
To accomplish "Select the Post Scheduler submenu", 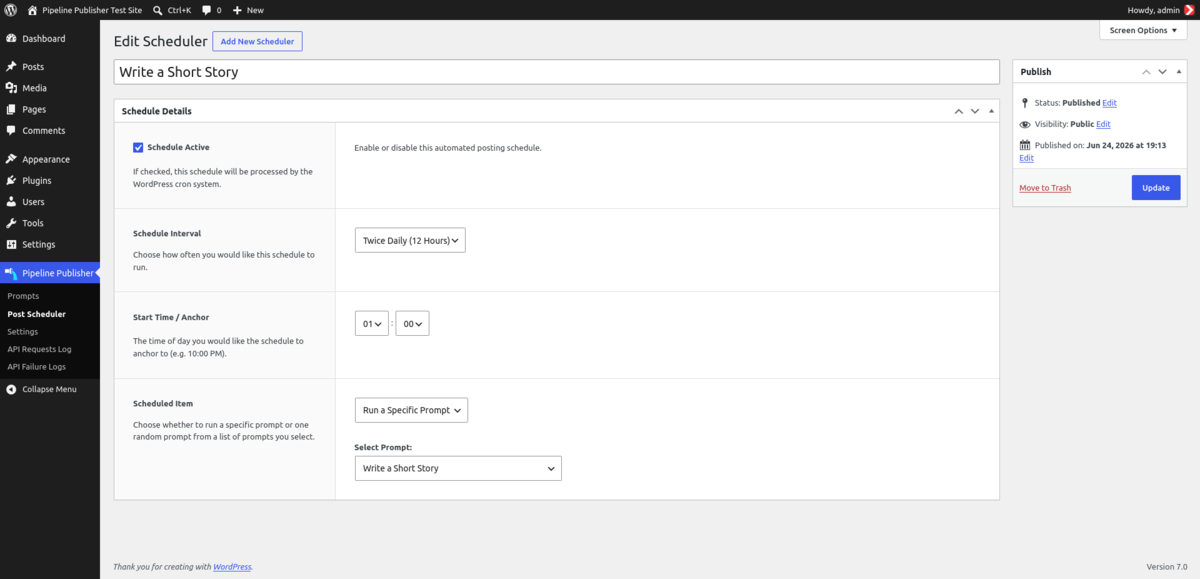I will pyautogui.click(x=36, y=314).
